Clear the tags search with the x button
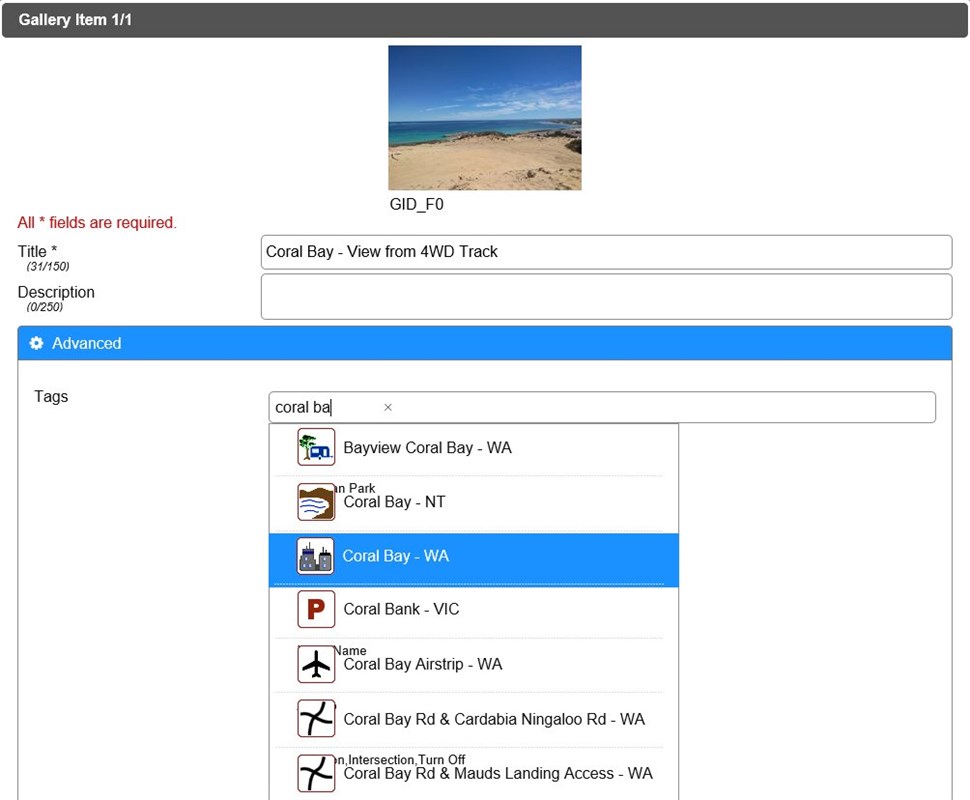Screen dimensions: 970x800 click(x=388, y=407)
